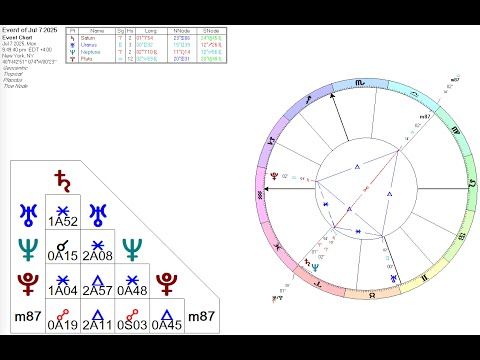Select the Capricorn sign on the chart wheel
Screen dimensions: 480x360
[271, 141]
